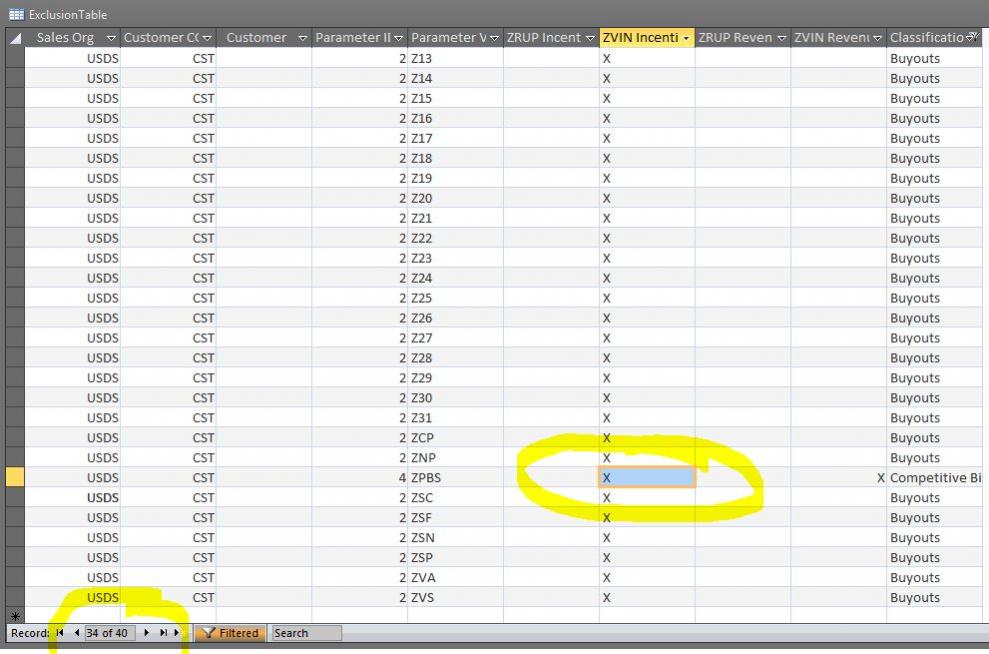Toggle the Filtered button off
The width and height of the screenshot is (989, 654).
click(x=230, y=633)
